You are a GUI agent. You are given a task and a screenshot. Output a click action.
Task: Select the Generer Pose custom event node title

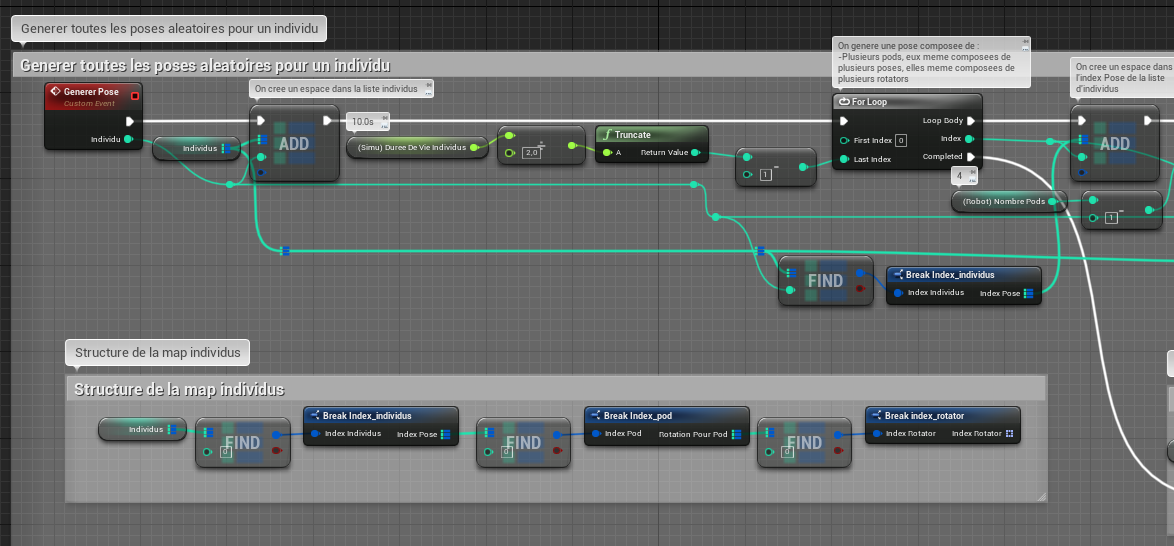[x=91, y=92]
